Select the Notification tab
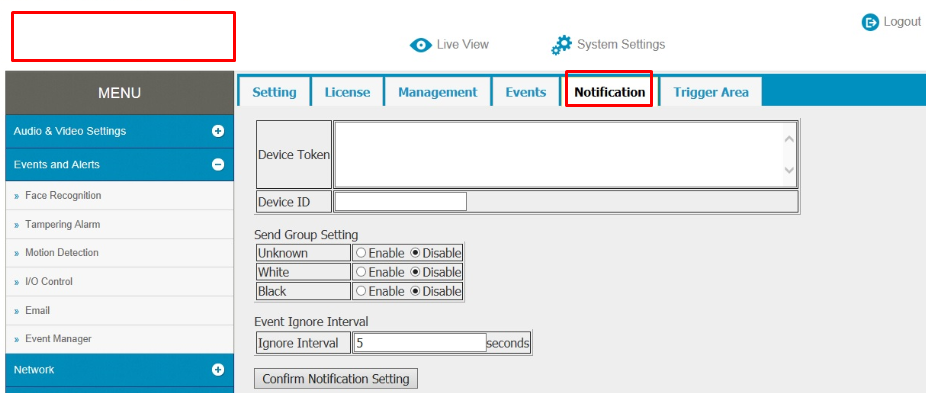 click(x=609, y=92)
